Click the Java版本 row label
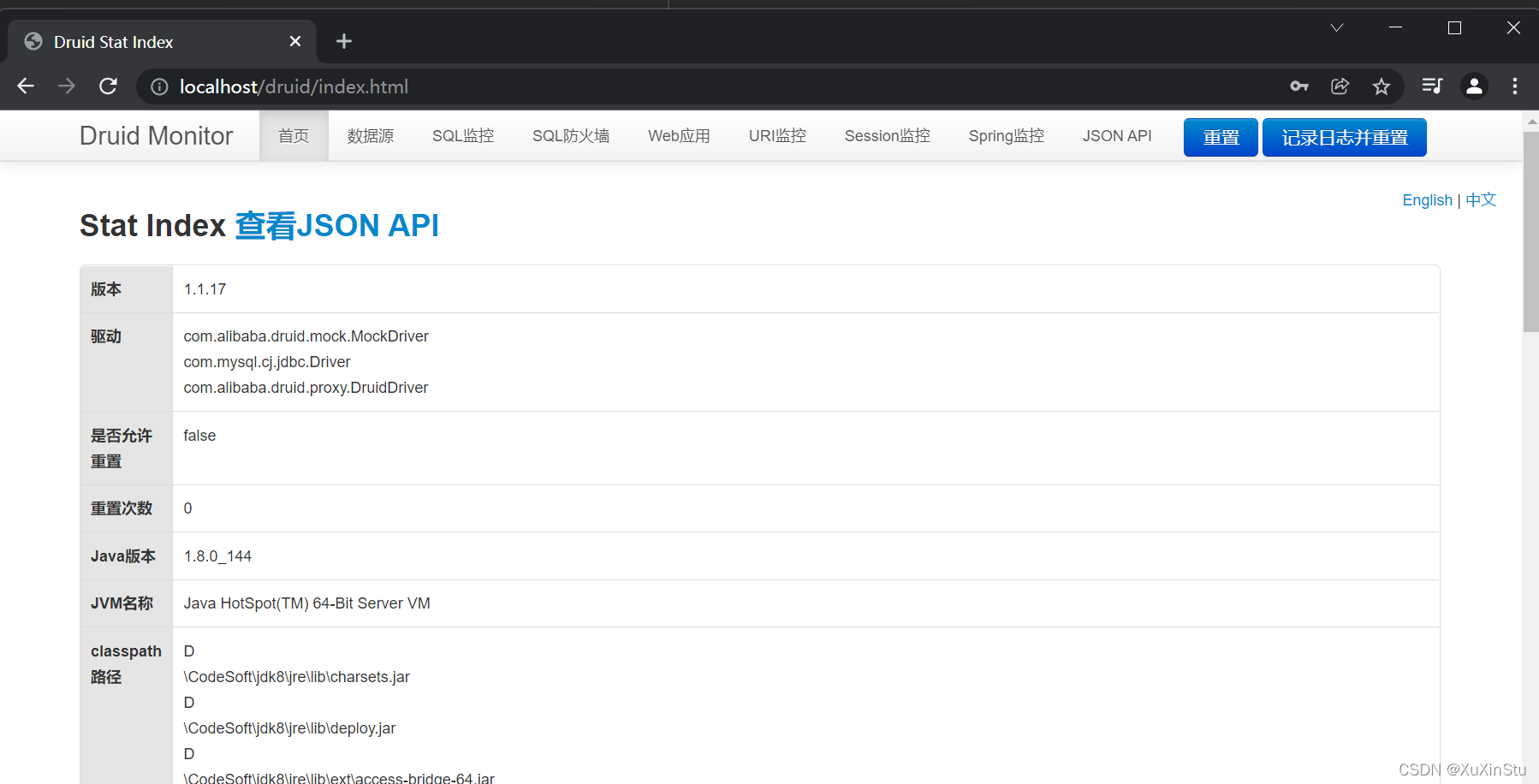Screen dimensions: 1539x784 pos(123,556)
